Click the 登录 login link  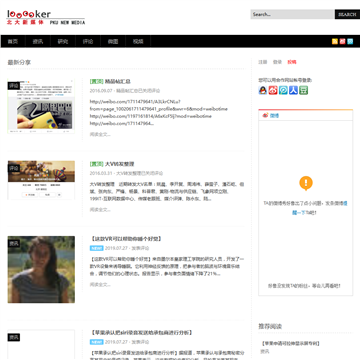click(x=277, y=62)
